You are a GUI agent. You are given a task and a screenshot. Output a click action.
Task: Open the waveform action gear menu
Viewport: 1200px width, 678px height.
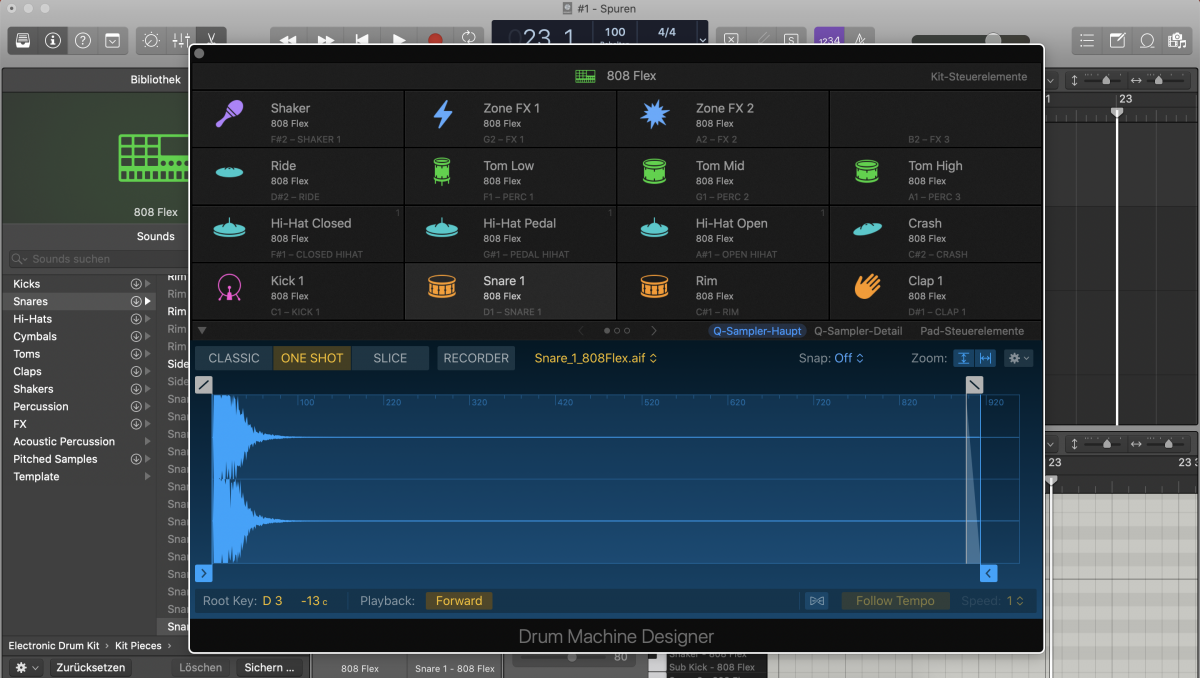pos(1017,357)
